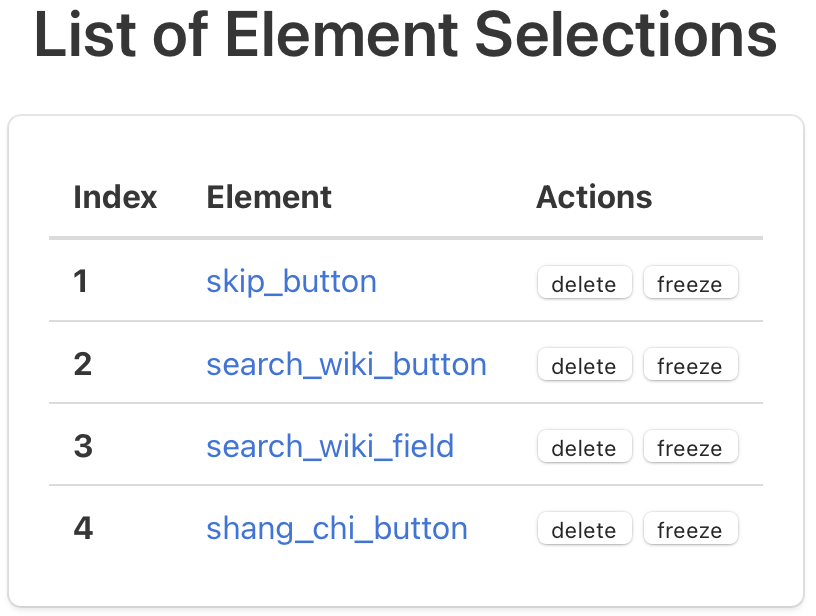Viewport: 816px width, 616px height.
Task: Delete the skip_button selection
Action: pyautogui.click(x=584, y=283)
